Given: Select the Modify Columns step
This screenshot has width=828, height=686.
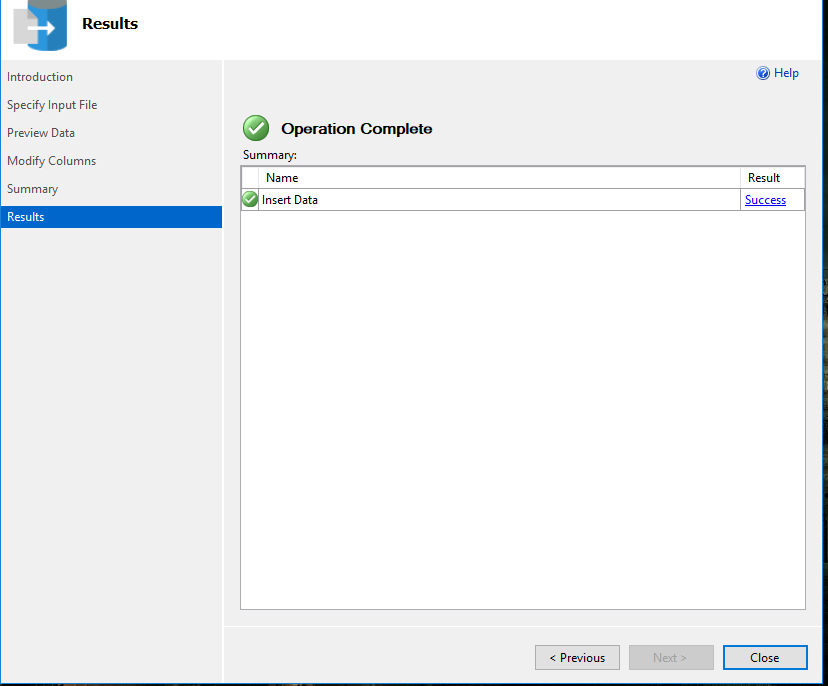Looking at the screenshot, I should tap(52, 161).
